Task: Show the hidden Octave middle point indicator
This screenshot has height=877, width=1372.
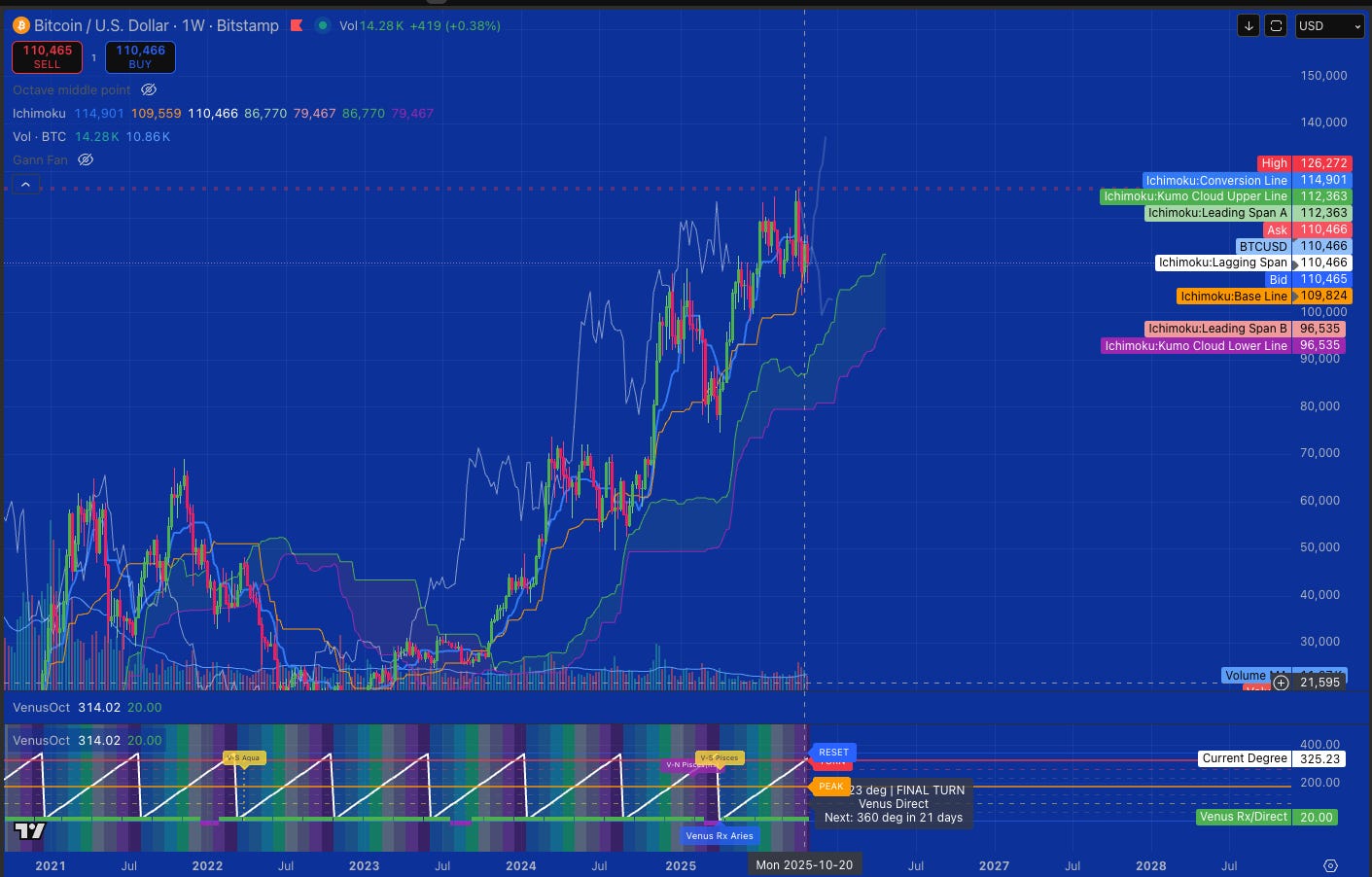Action: 149,89
